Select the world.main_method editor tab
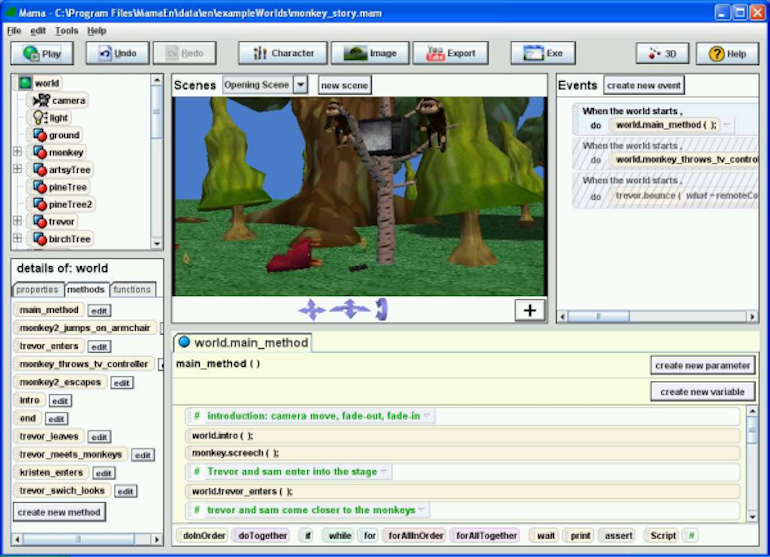Viewport: 770px width, 557px height. (244, 342)
